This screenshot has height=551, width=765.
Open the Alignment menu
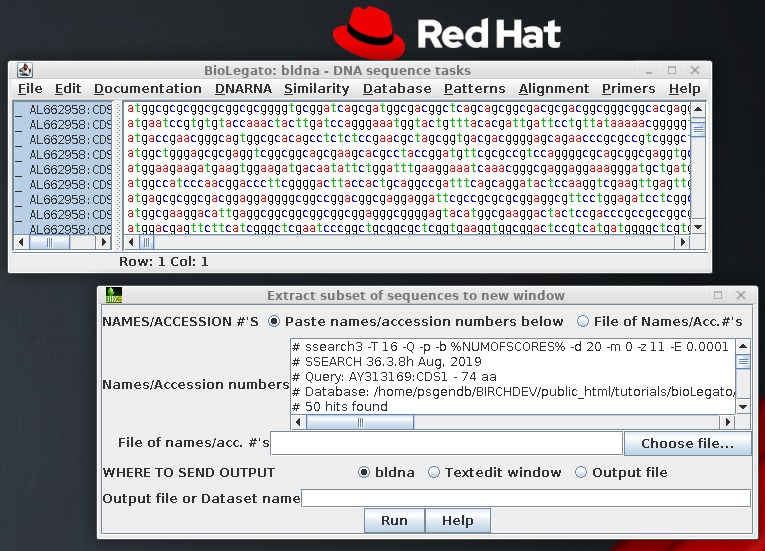pyautogui.click(x=553, y=89)
